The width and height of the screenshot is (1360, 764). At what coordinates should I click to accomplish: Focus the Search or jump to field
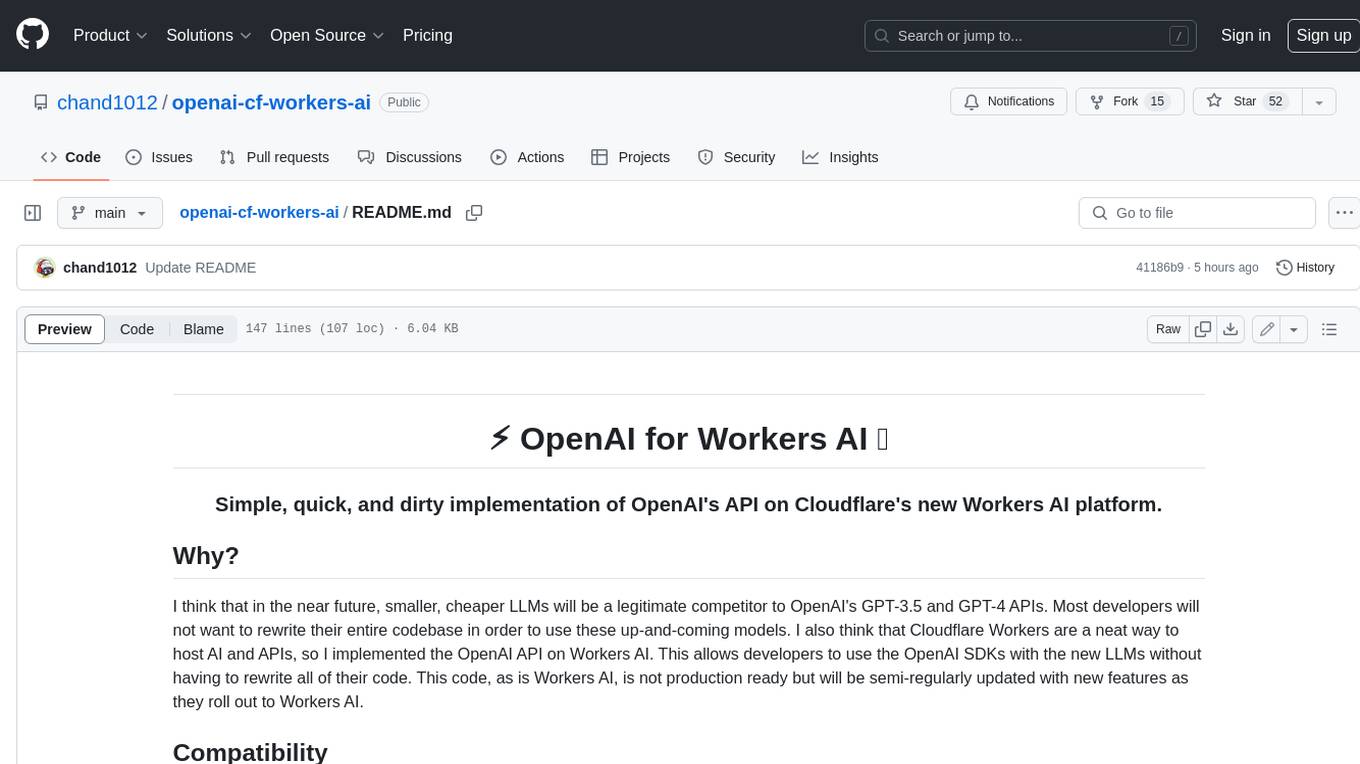tap(1032, 36)
